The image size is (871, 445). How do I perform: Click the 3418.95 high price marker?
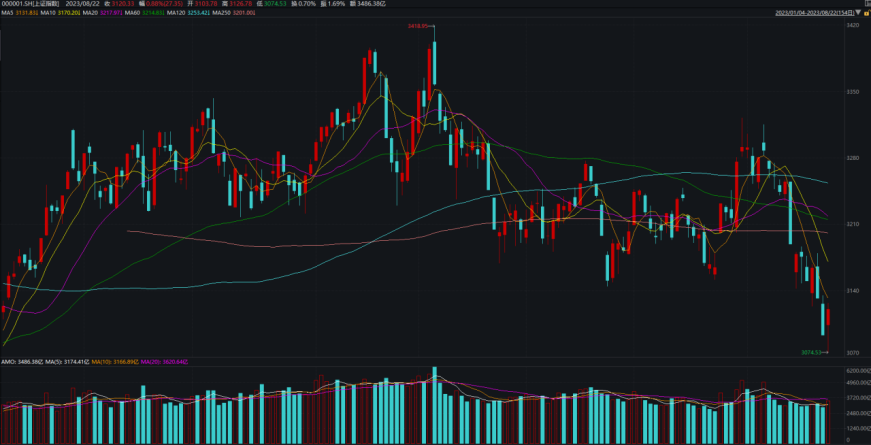[417, 26]
